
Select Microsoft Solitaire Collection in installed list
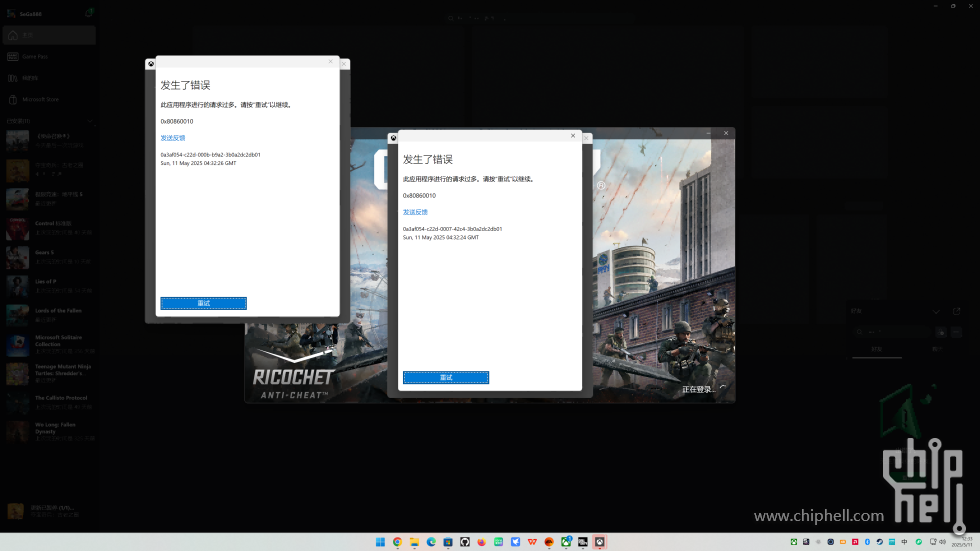pos(49,344)
